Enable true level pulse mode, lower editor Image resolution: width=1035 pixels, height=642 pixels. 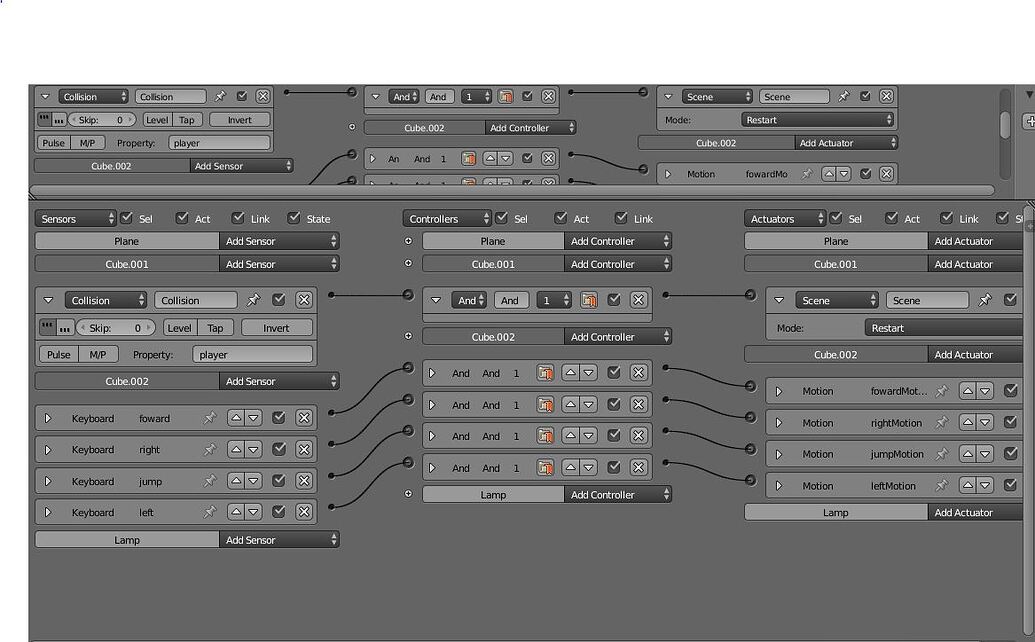pyautogui.click(x=47, y=327)
